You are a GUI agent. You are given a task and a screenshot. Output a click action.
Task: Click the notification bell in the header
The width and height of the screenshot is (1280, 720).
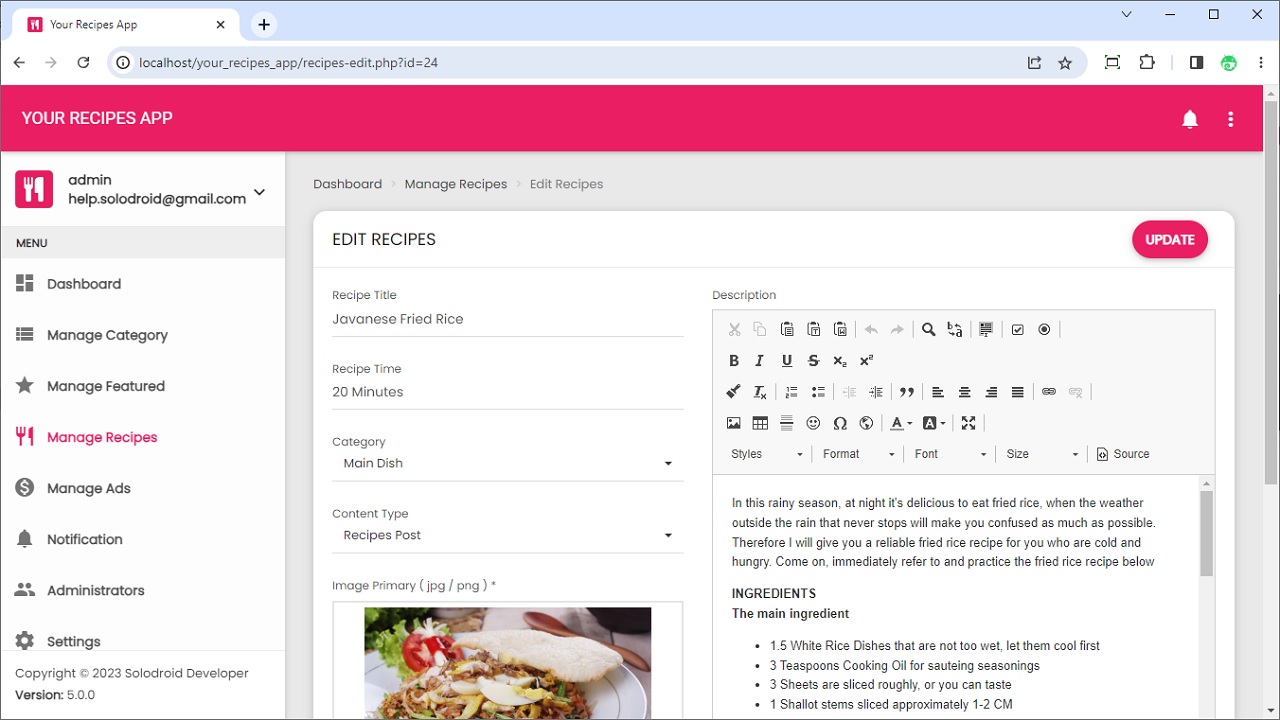click(x=1190, y=119)
